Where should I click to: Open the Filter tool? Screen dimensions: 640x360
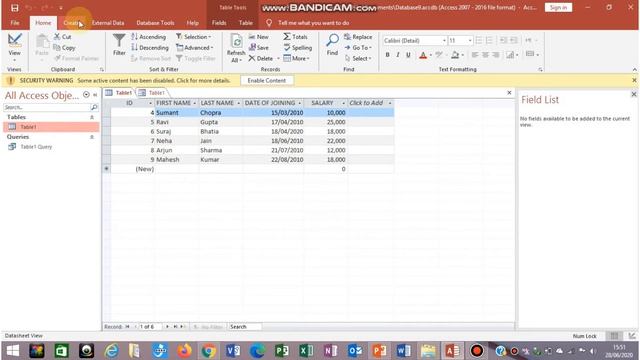point(119,45)
